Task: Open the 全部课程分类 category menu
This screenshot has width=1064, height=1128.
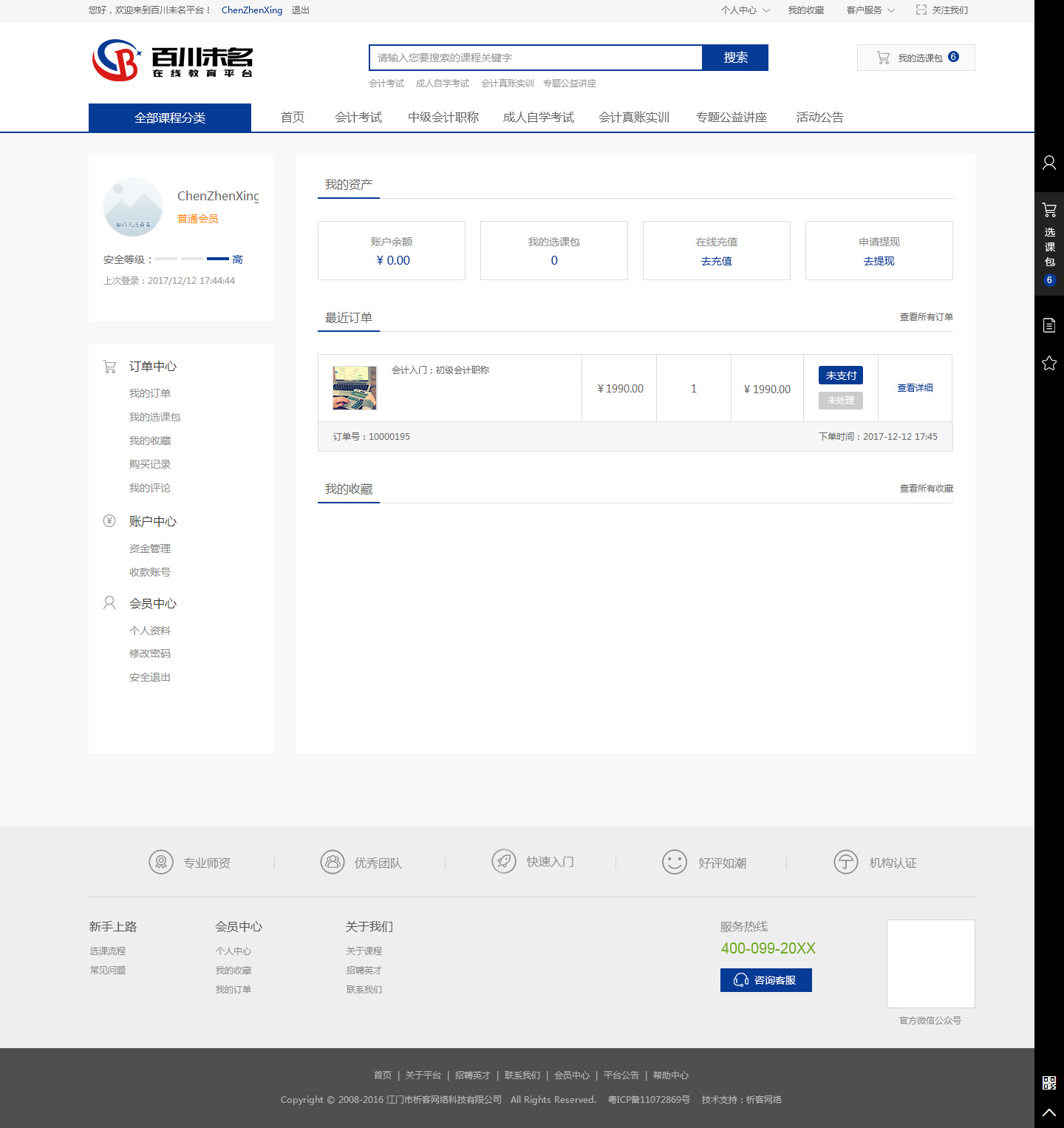Action: [170, 118]
